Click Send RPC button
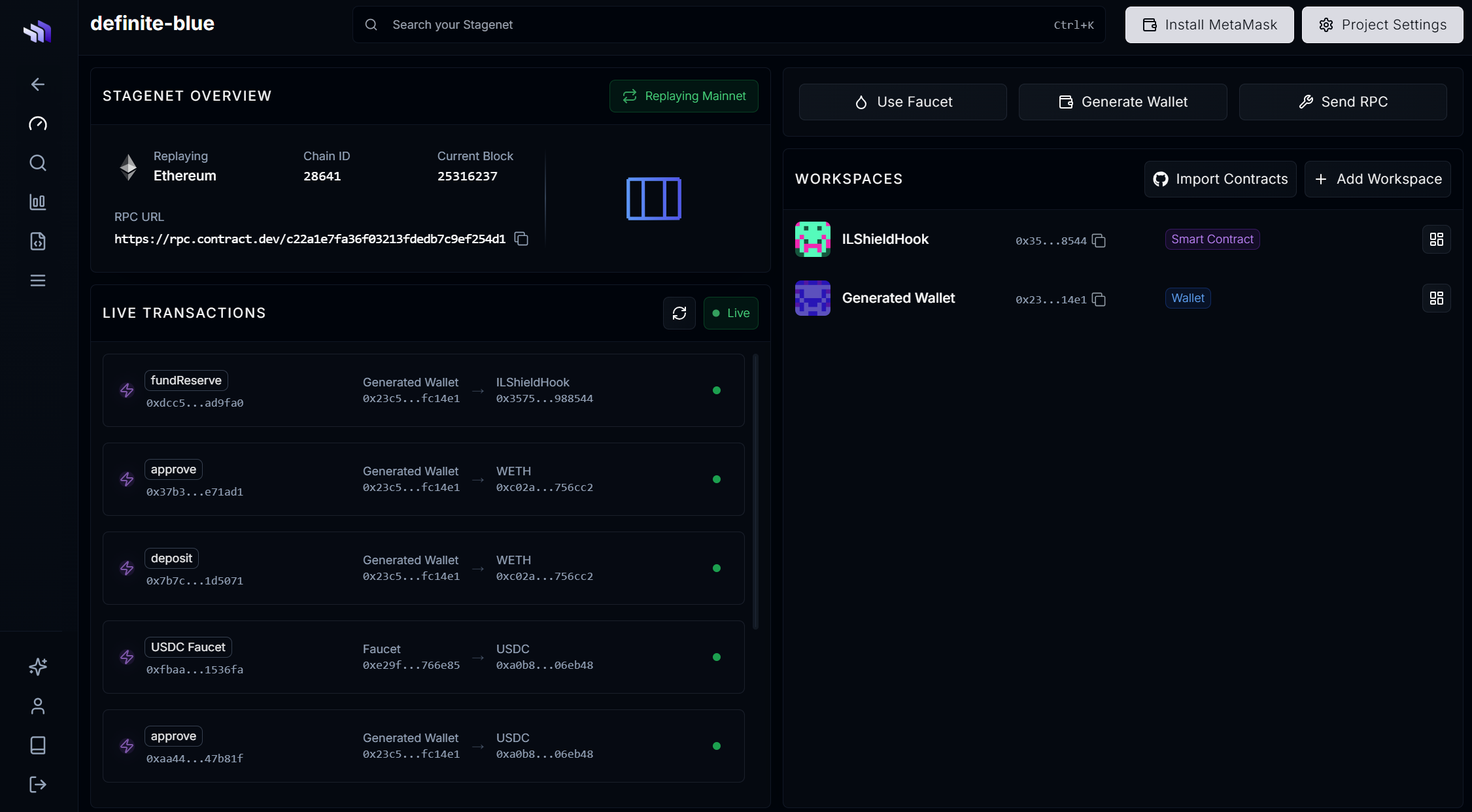 click(x=1343, y=102)
